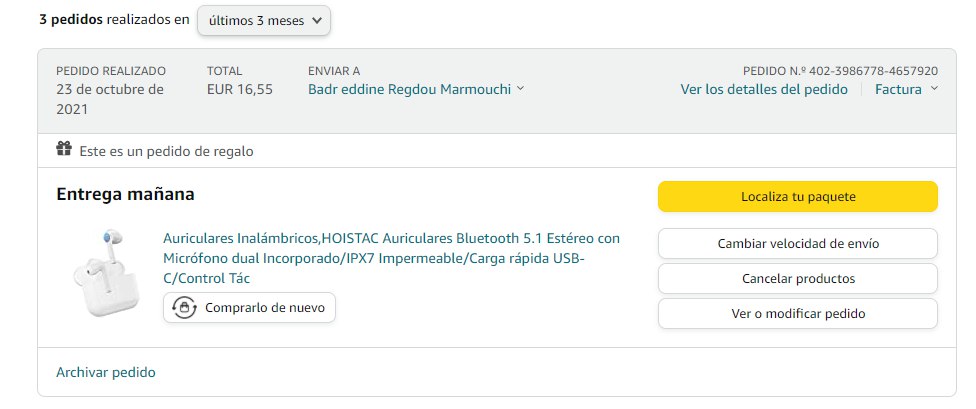Select 'Cancelar productos'
Screen dimensions: 976x409
[x=797, y=278]
